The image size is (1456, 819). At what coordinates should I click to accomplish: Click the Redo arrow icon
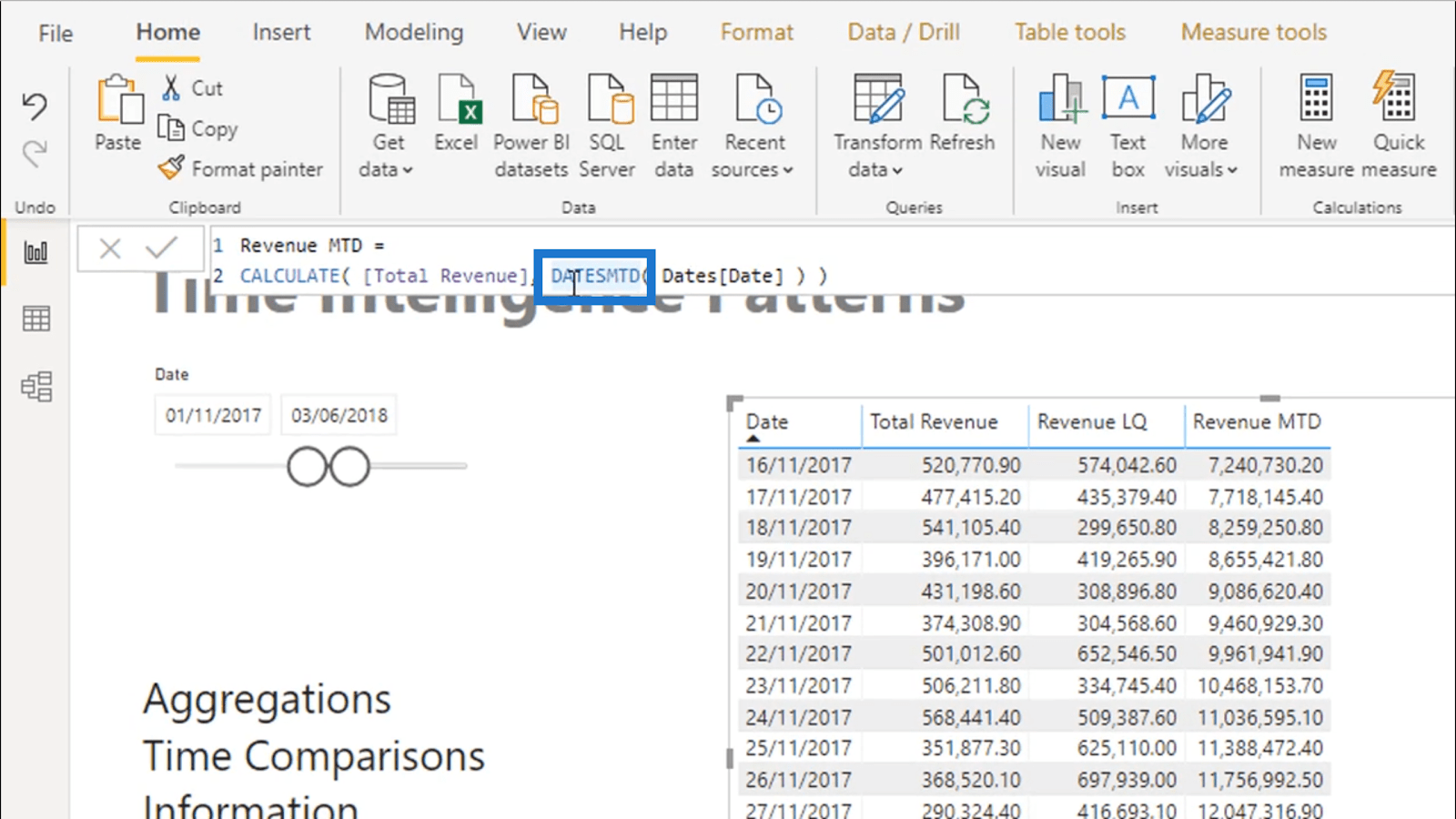click(x=35, y=153)
